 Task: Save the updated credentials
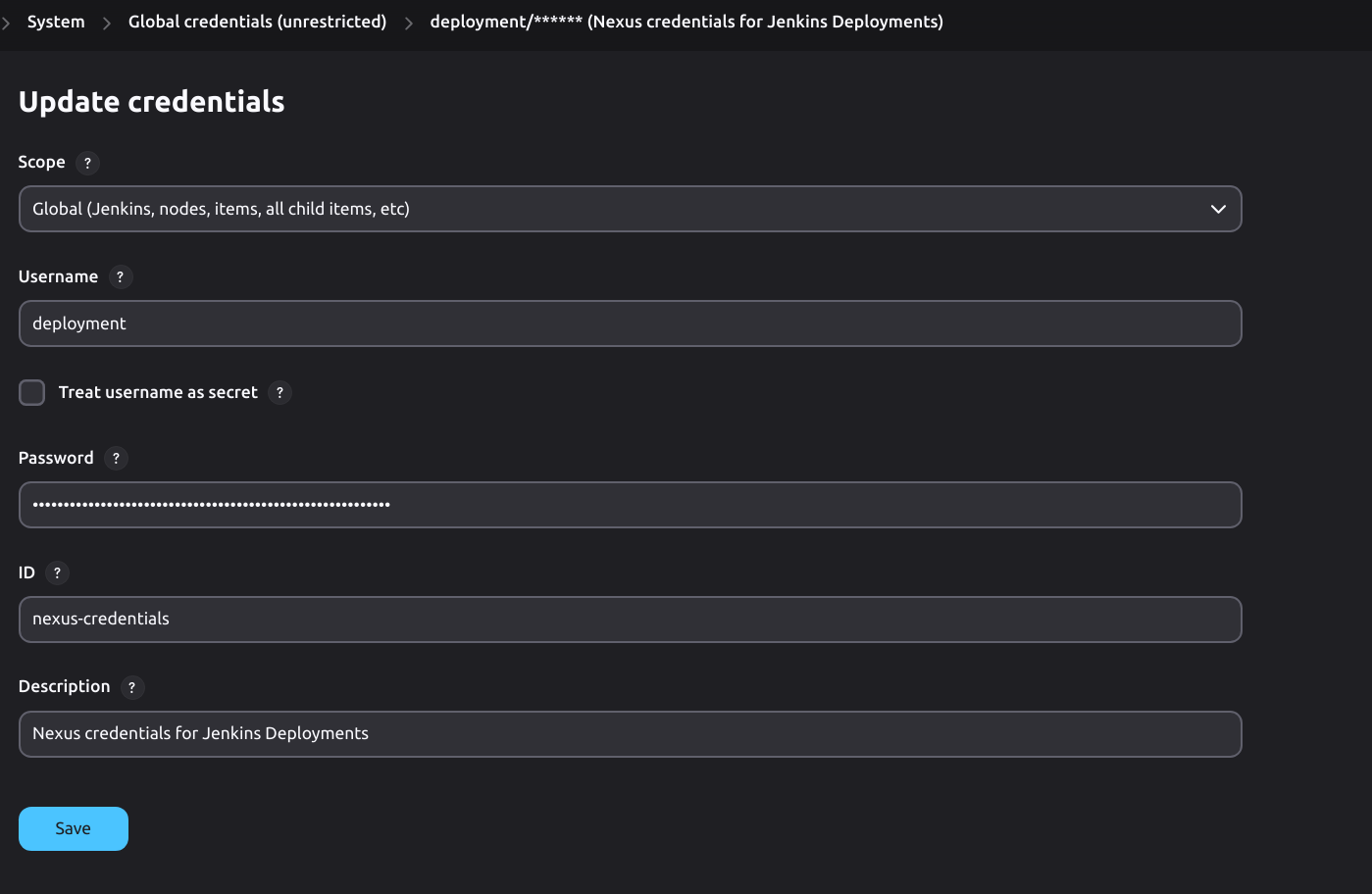(74, 828)
